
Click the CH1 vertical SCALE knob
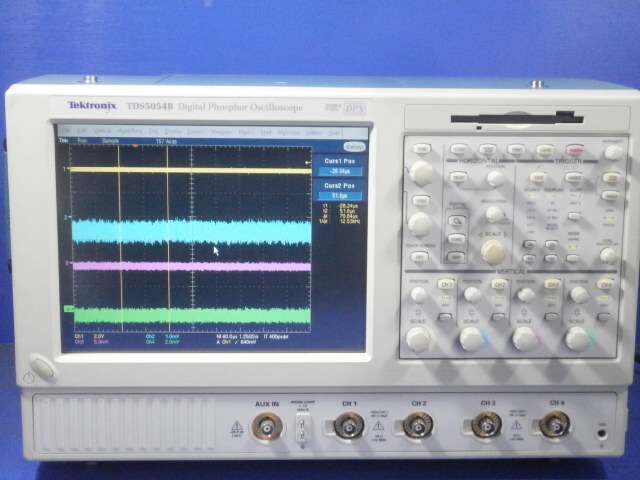[x=419, y=340]
